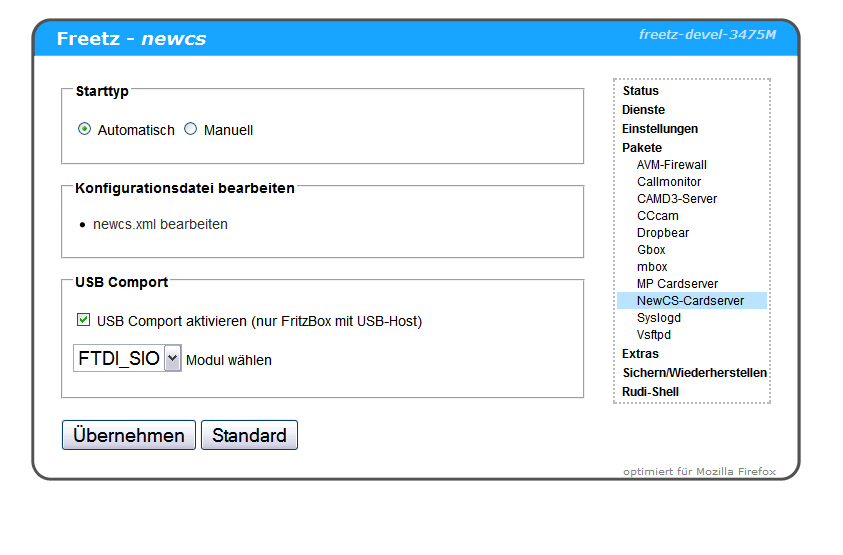Viewport: 843px width, 555px height.
Task: Select the Automatisch start type radio button
Action: click(84, 129)
